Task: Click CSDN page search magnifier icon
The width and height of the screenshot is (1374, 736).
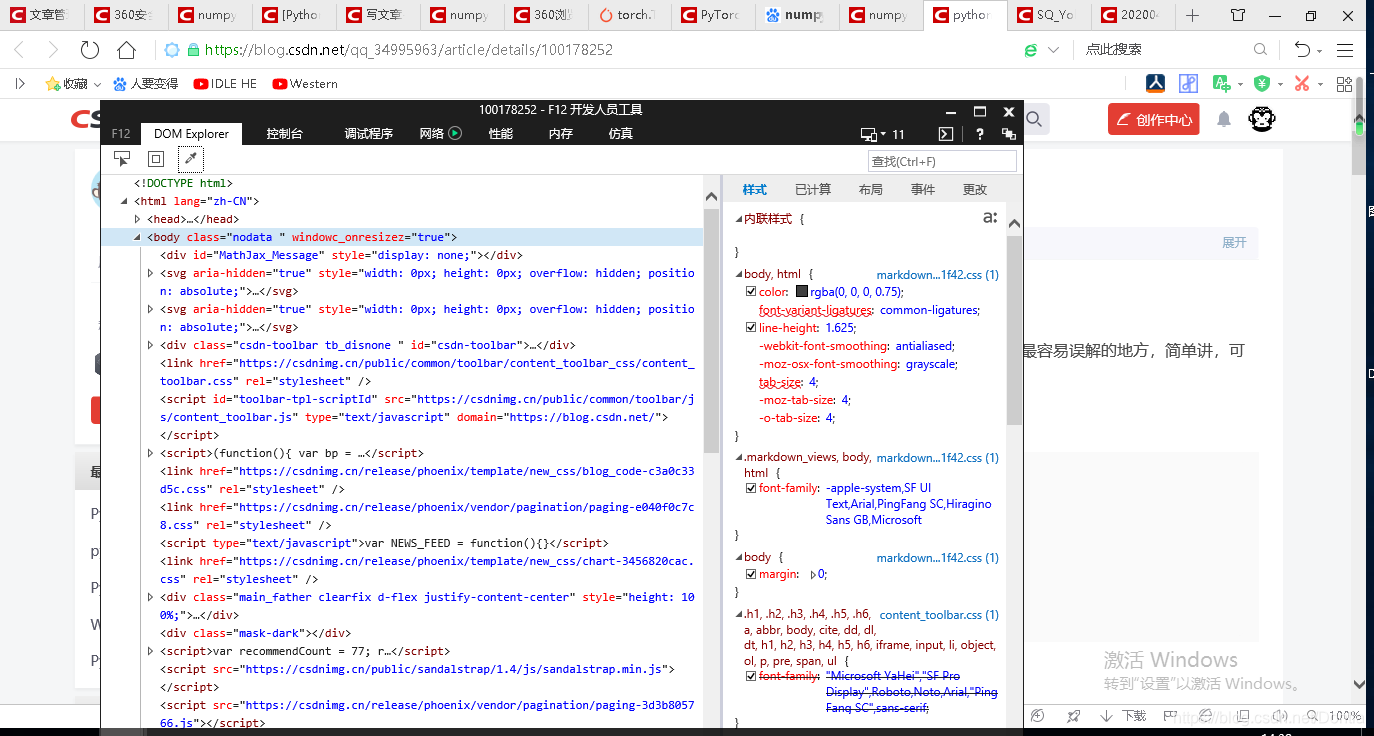Action: (x=1034, y=120)
